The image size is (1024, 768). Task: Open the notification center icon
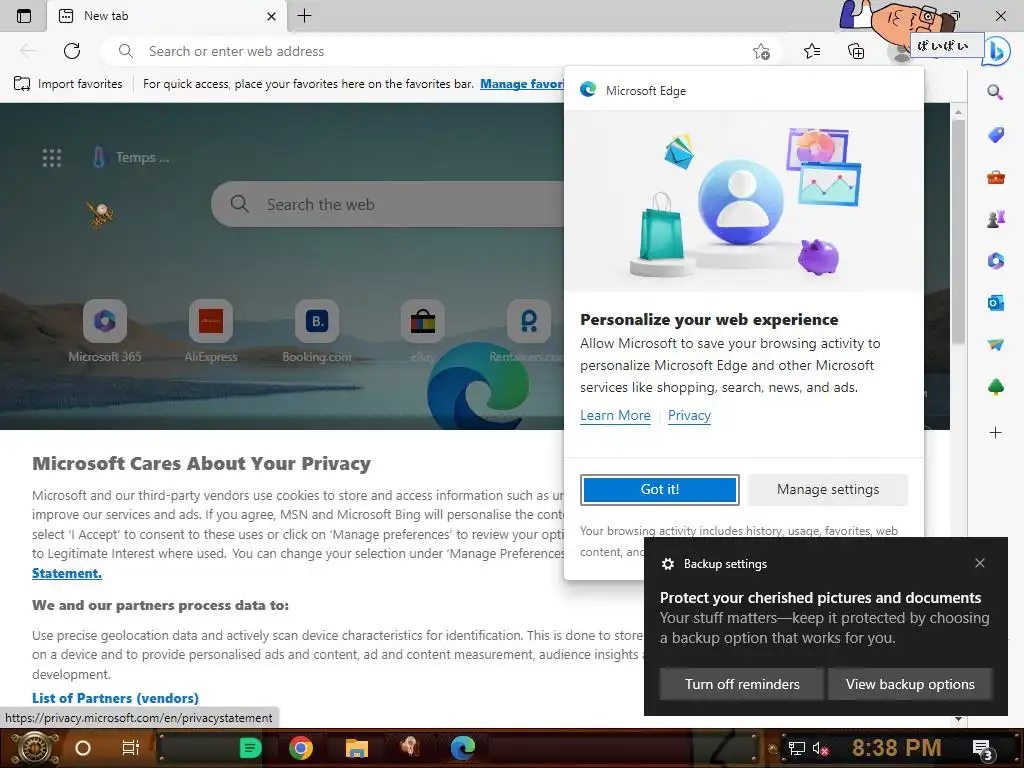[982, 749]
